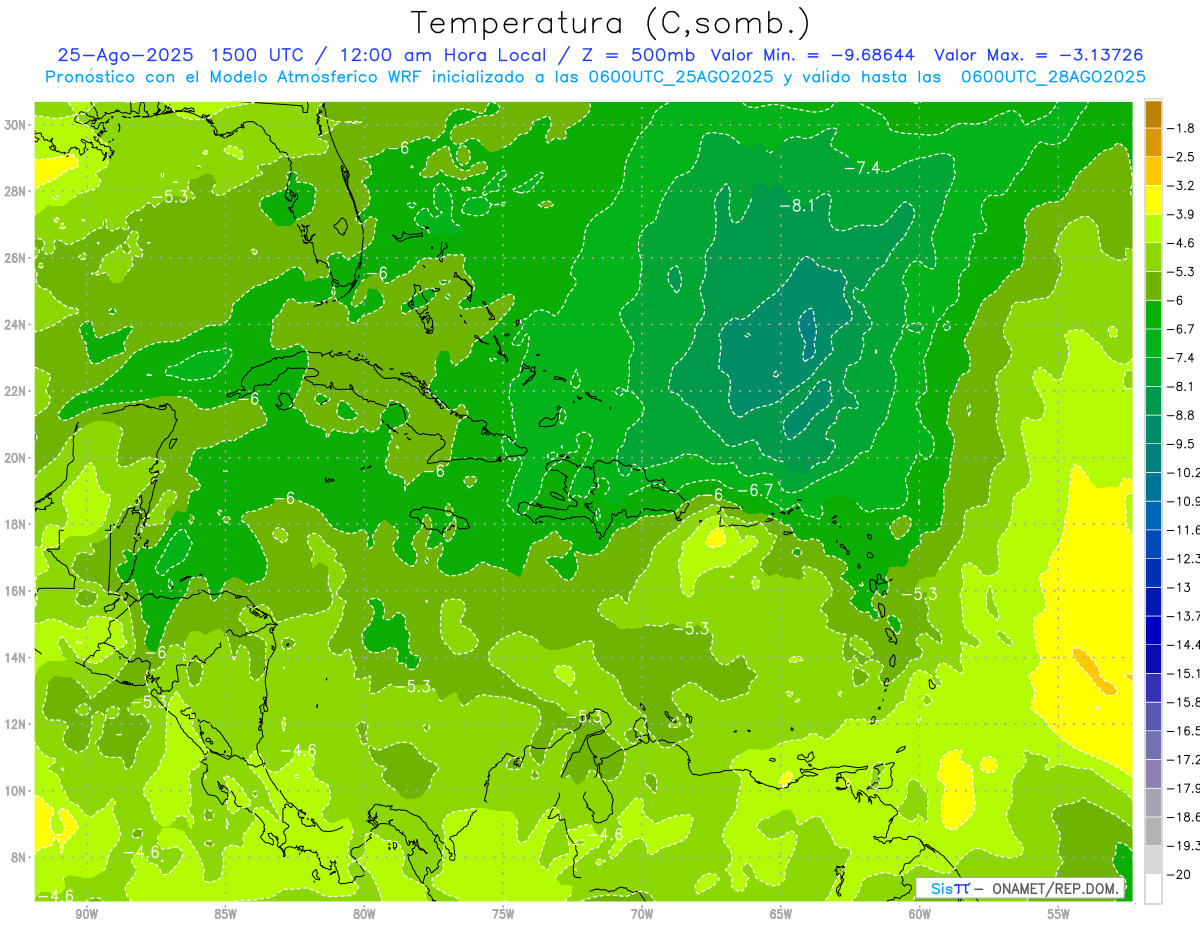Click the 'Valor Min. = -9.68644' readout
This screenshot has height=927, width=1200.
click(813, 56)
